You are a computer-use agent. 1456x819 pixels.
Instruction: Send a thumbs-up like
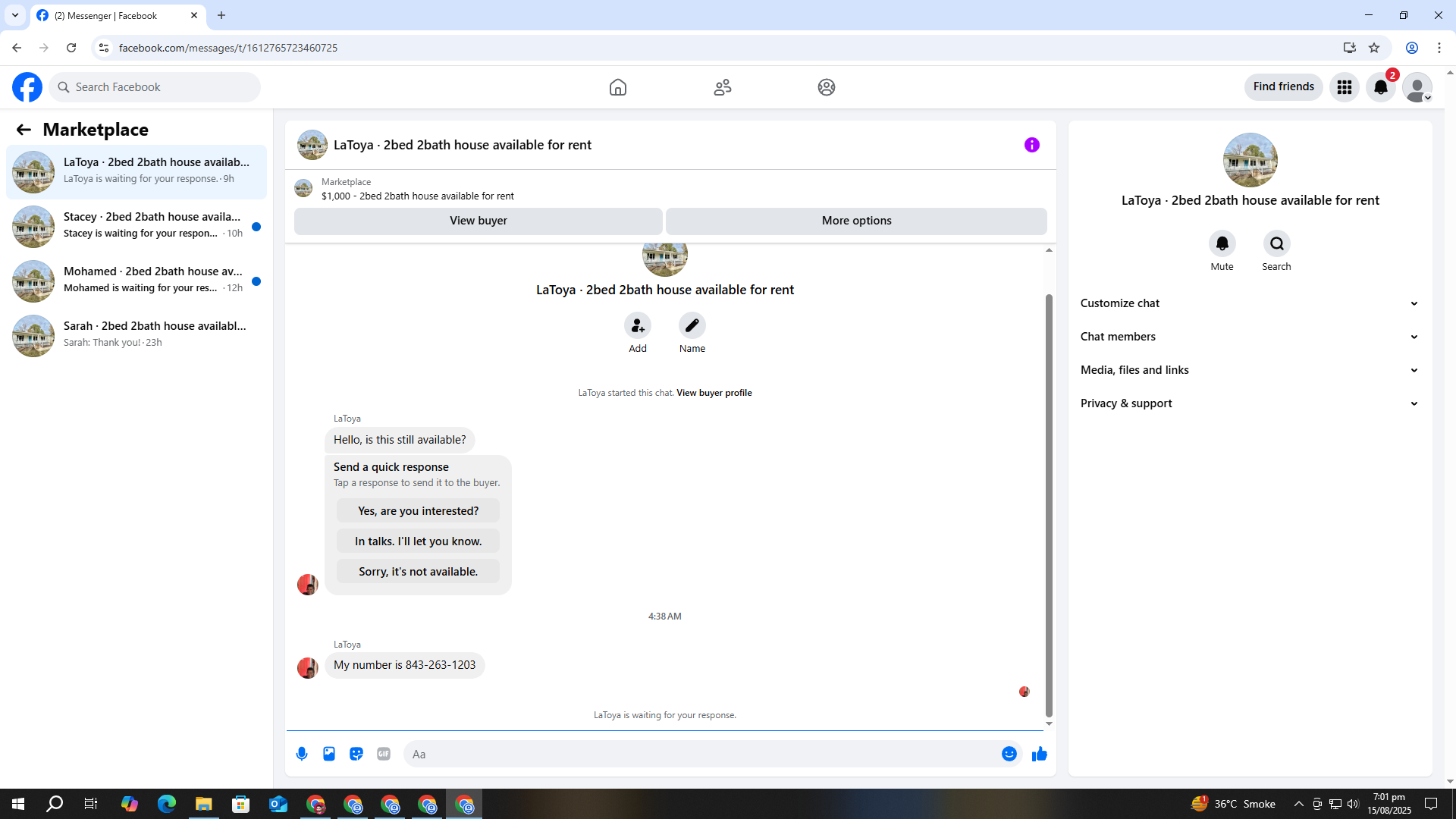pos(1039,754)
